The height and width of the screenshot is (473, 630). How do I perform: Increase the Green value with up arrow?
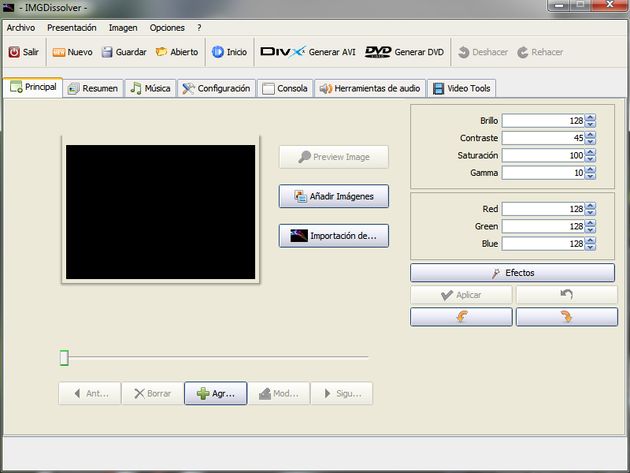click(590, 223)
